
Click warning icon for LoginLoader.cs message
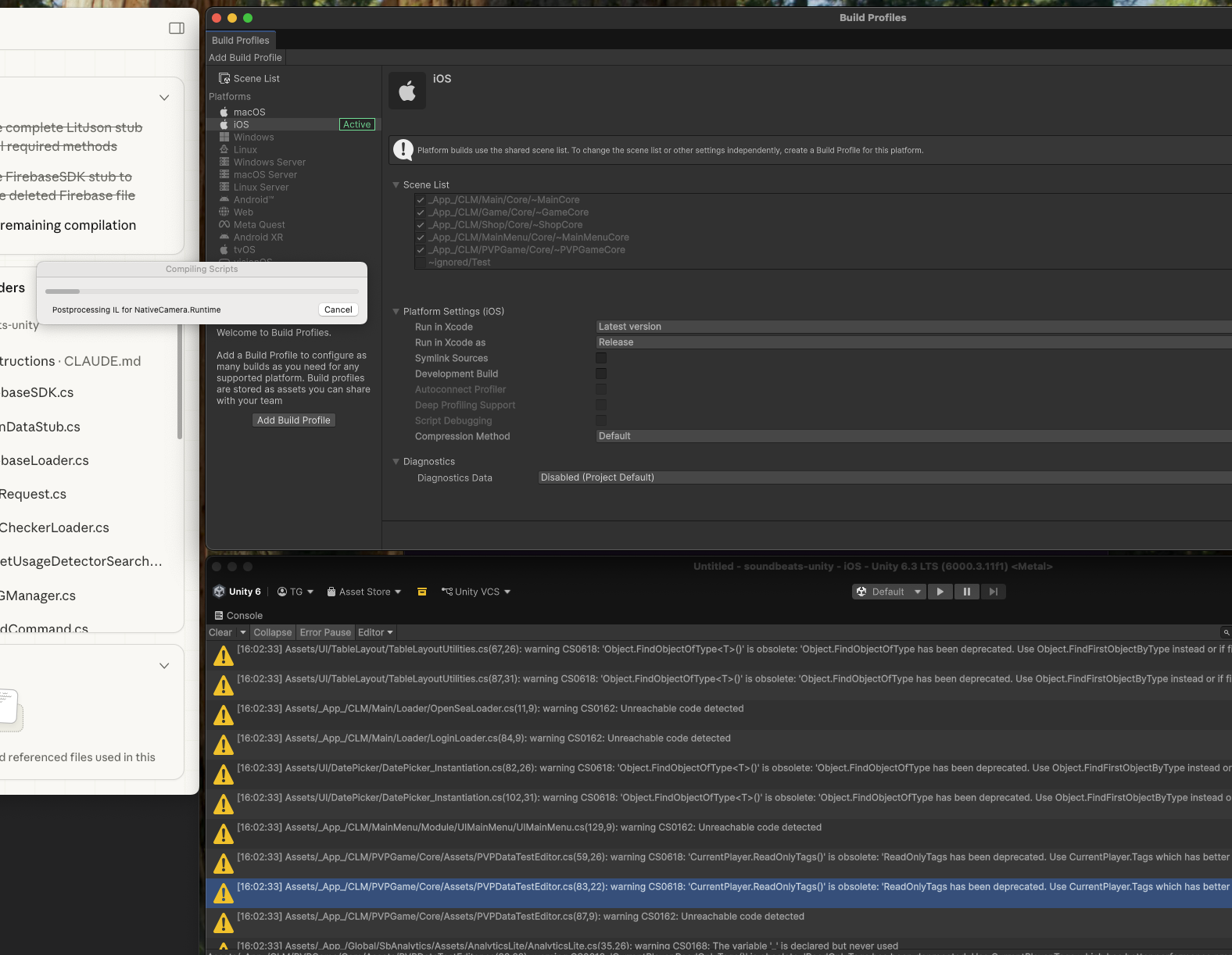(x=224, y=745)
